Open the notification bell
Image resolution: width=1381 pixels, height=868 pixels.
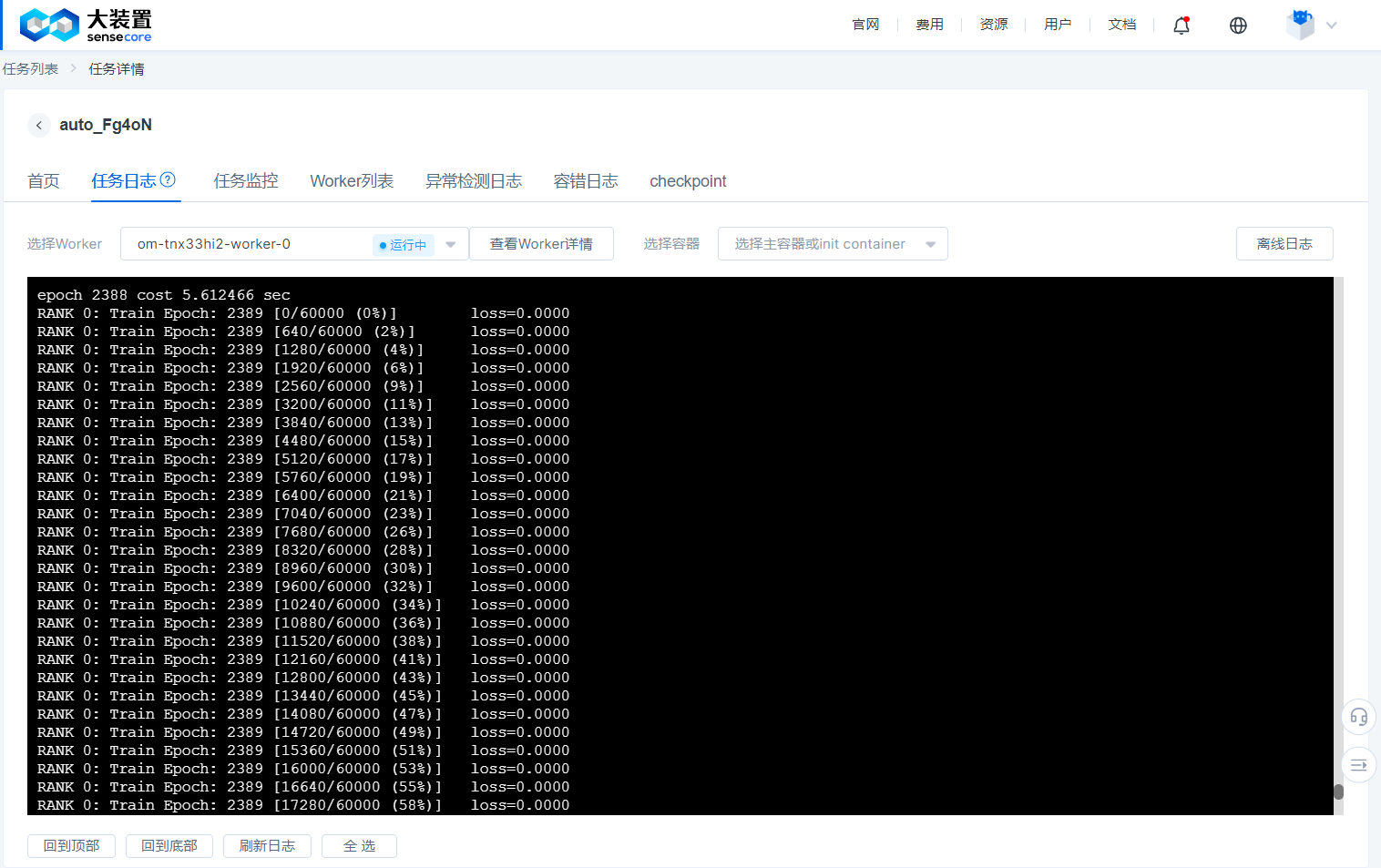(x=1182, y=26)
